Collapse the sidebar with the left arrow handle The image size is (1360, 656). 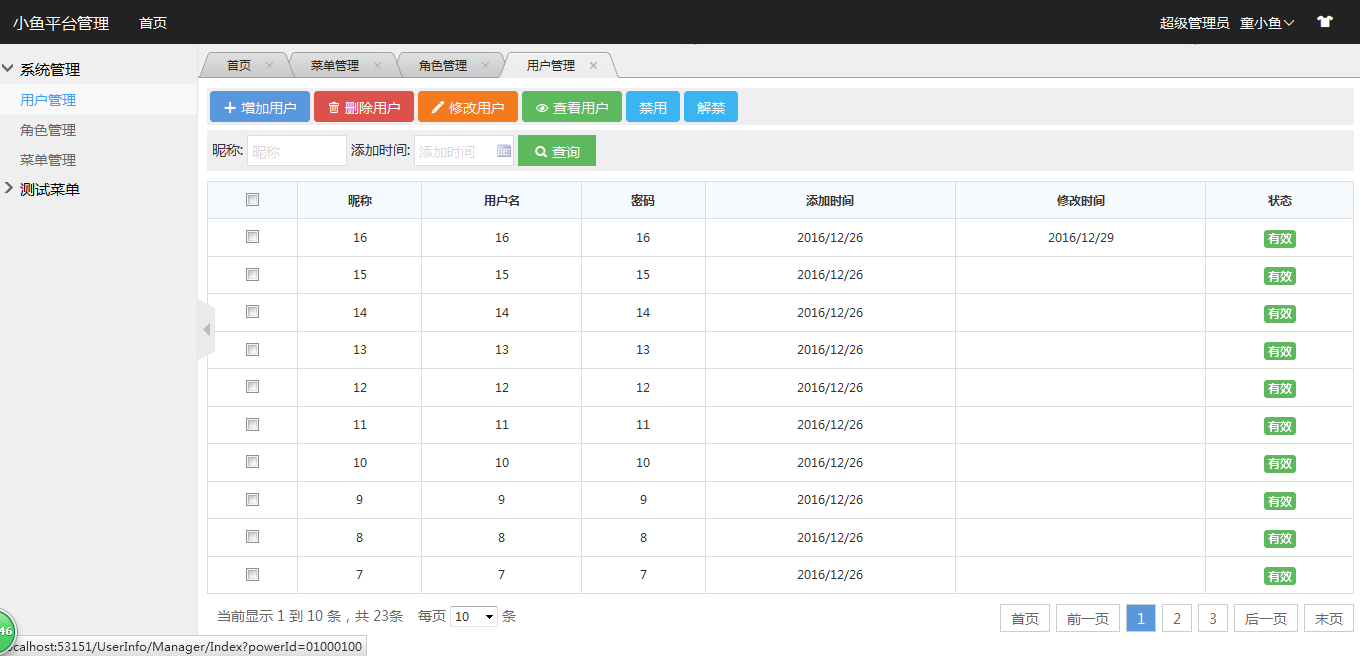point(206,329)
